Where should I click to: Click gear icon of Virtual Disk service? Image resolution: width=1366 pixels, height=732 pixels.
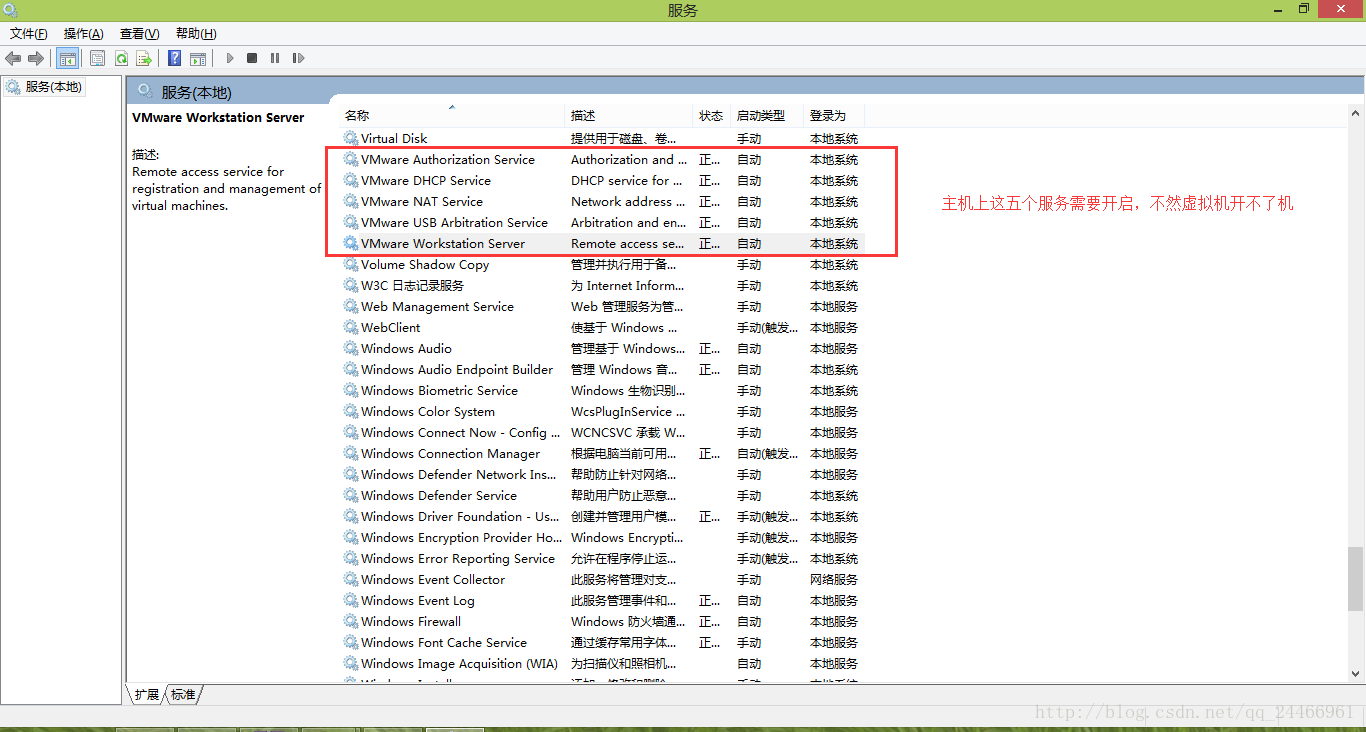point(351,138)
